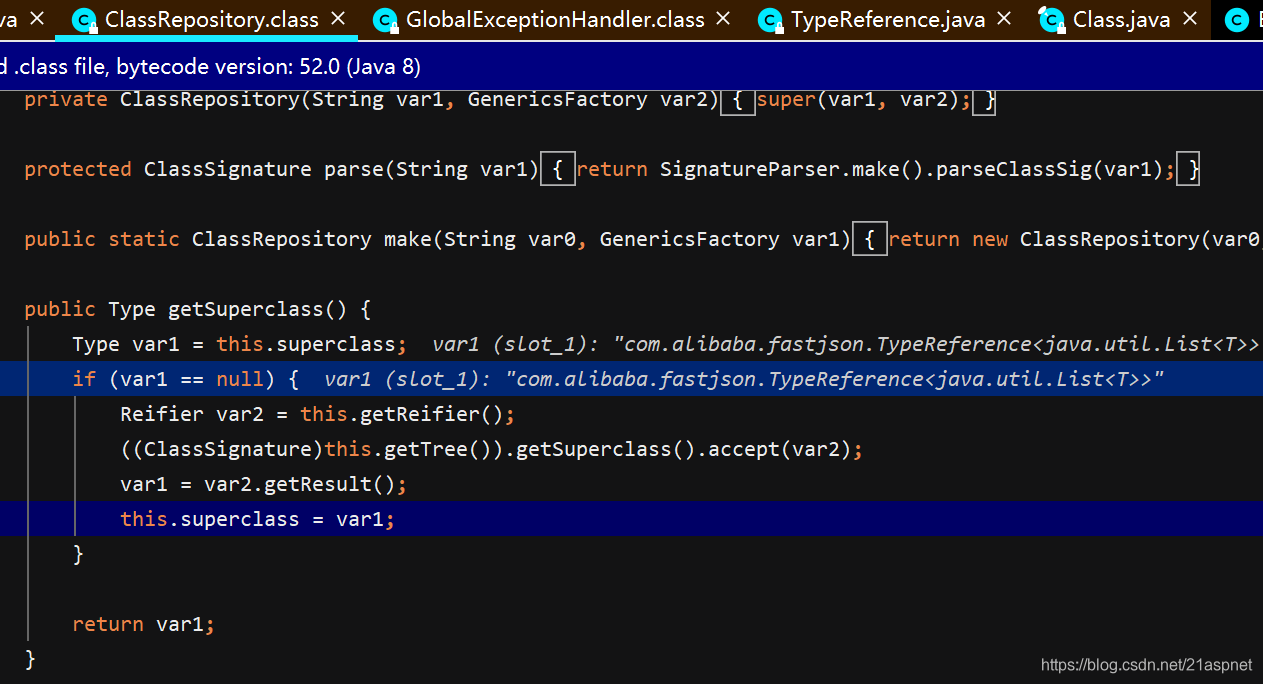The width and height of the screenshot is (1263, 684).
Task: Expand the folded ClassRepository constructor opening brace
Action: [x=737, y=100]
